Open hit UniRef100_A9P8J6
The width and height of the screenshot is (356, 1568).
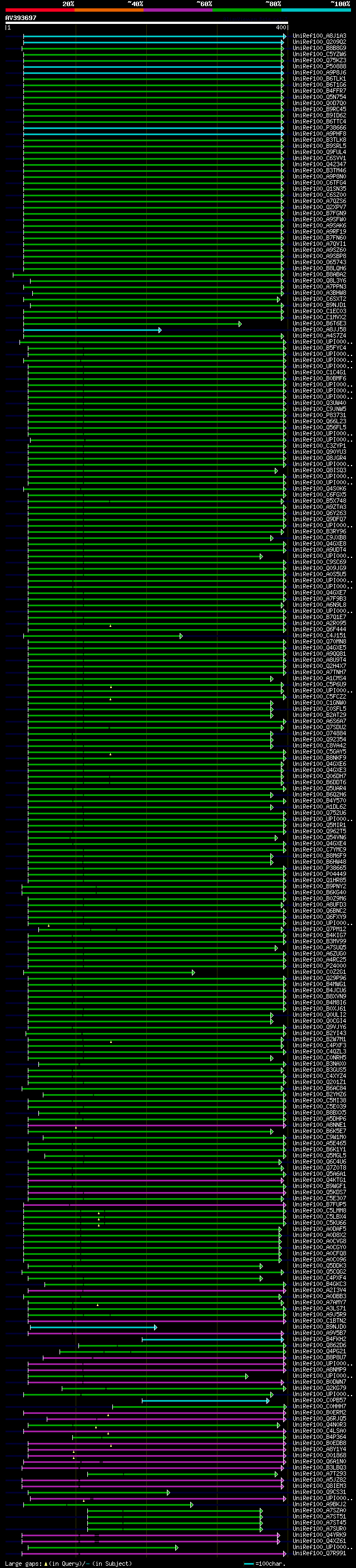pyautogui.click(x=319, y=72)
